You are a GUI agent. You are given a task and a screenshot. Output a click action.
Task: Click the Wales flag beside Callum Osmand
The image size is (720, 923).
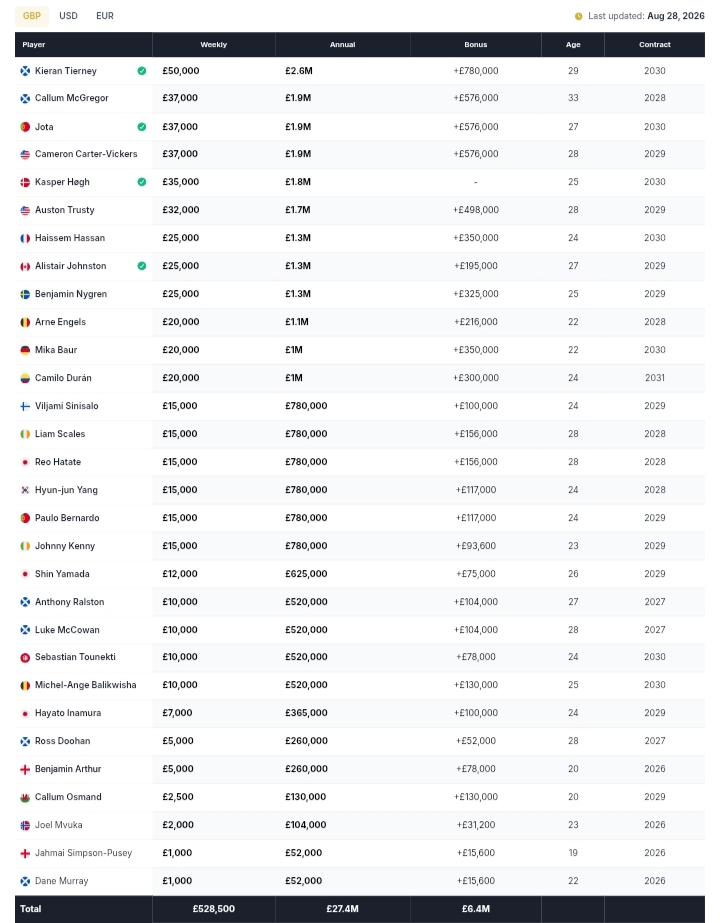point(25,797)
